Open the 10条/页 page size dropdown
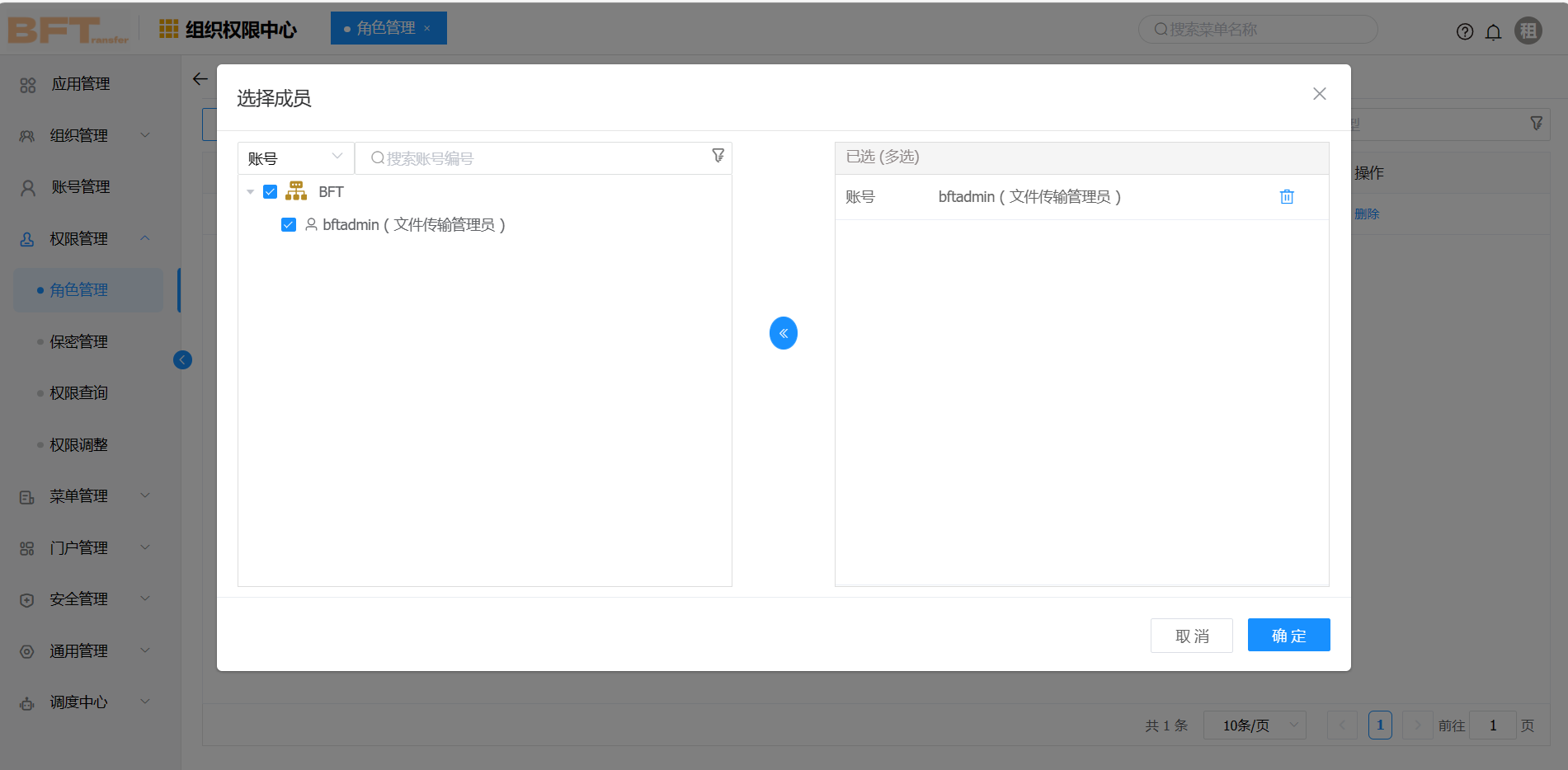This screenshot has height=770, width=1568. coord(1255,725)
